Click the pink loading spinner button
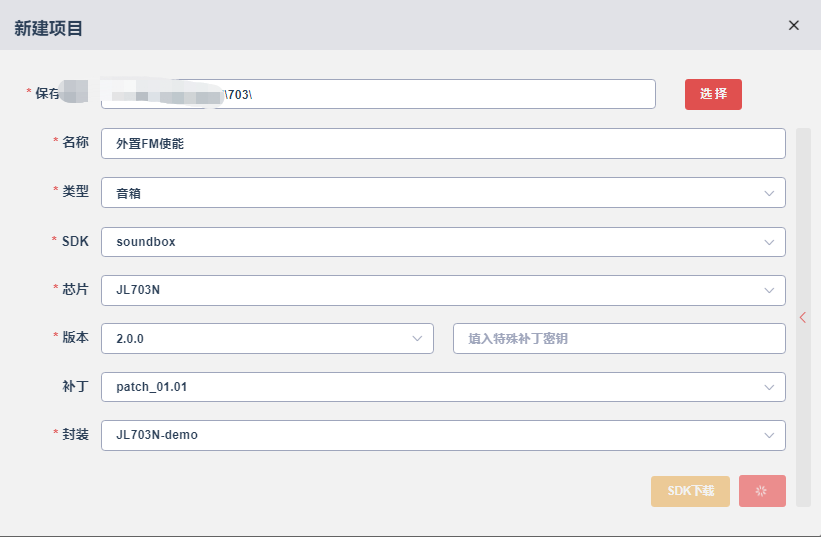The width and height of the screenshot is (821, 537). pyautogui.click(x=762, y=491)
